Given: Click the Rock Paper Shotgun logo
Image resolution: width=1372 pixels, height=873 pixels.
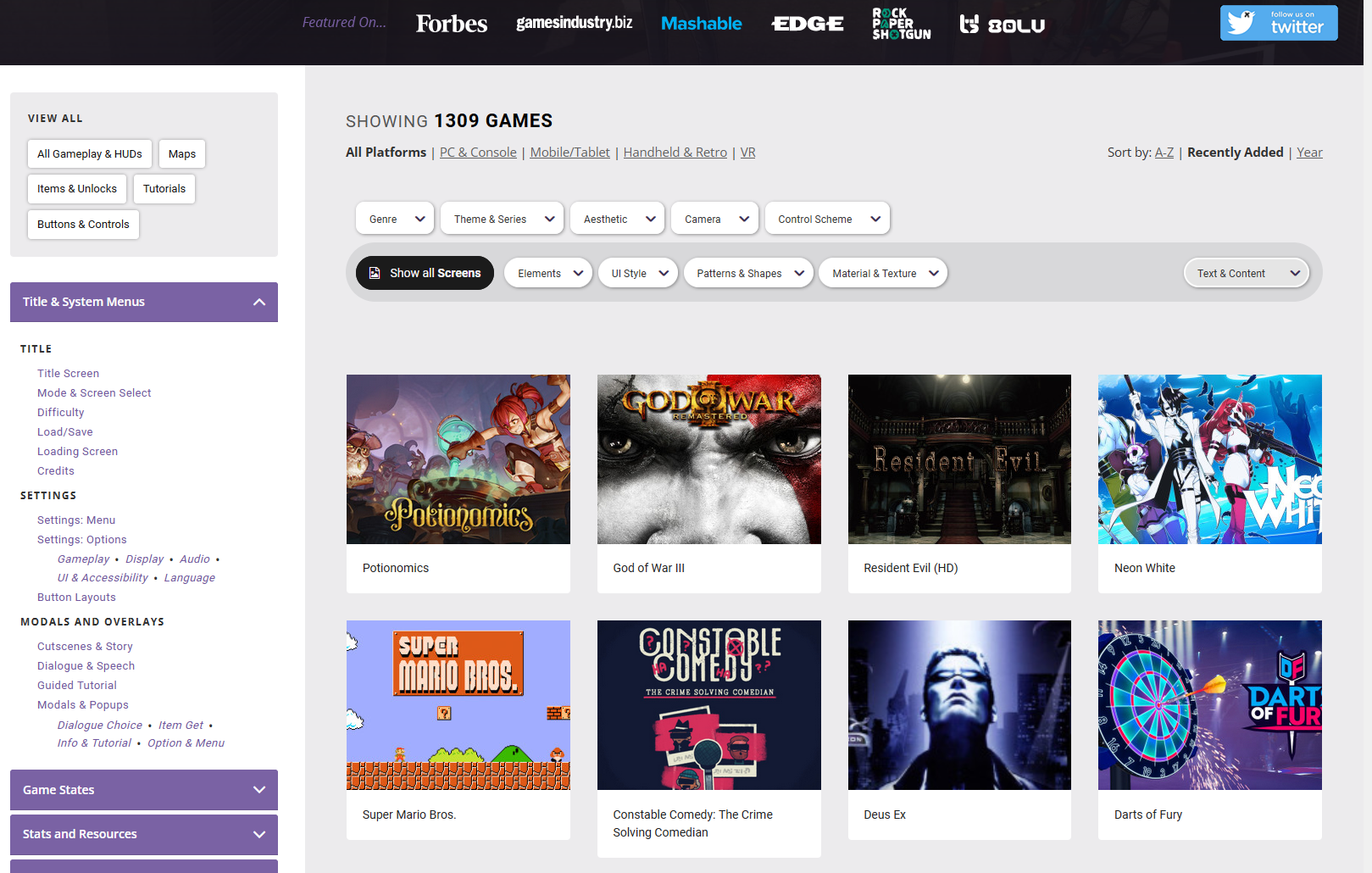Looking at the screenshot, I should coord(901,24).
